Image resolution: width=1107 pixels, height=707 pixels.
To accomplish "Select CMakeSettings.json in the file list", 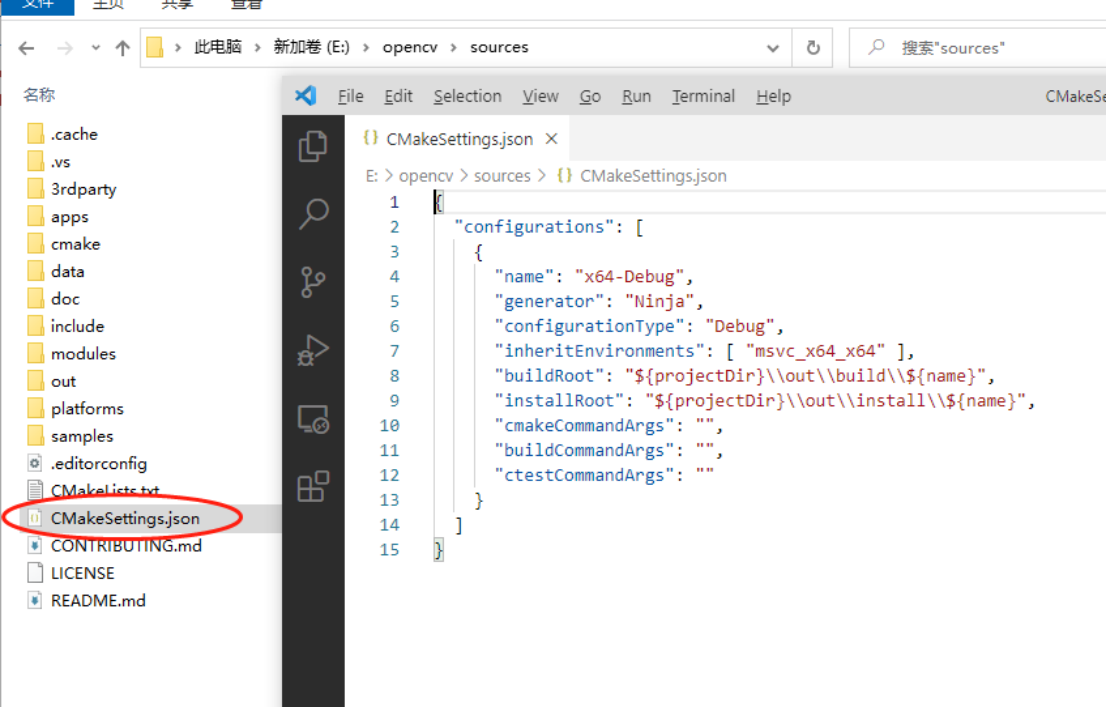I will (x=124, y=518).
